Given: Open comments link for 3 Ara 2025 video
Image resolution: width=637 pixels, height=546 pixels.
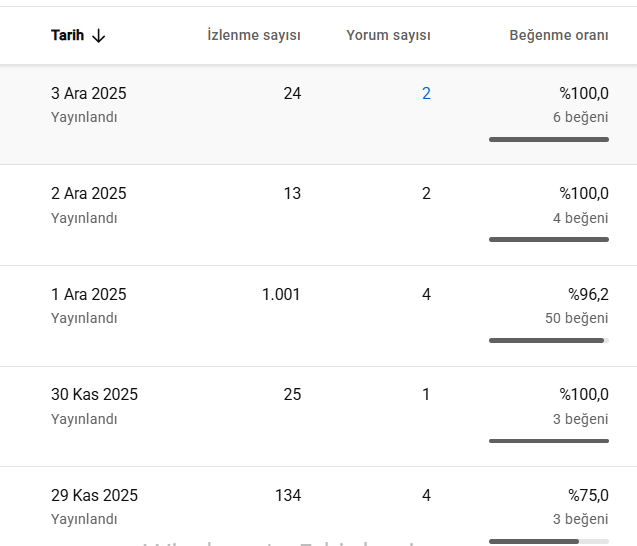Looking at the screenshot, I should coord(426,93).
